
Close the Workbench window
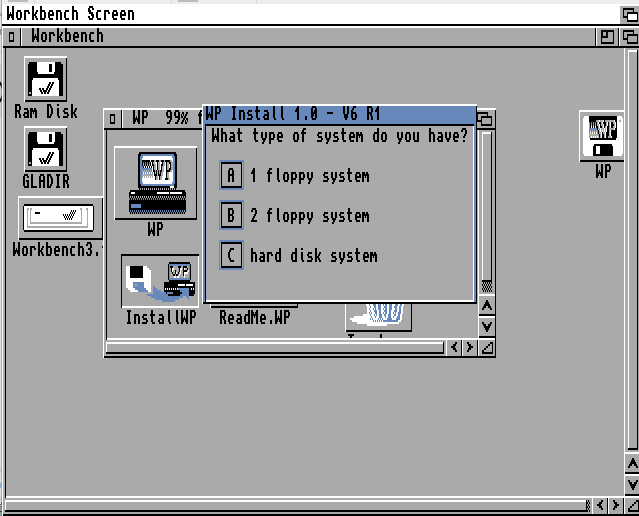[x=11, y=37]
